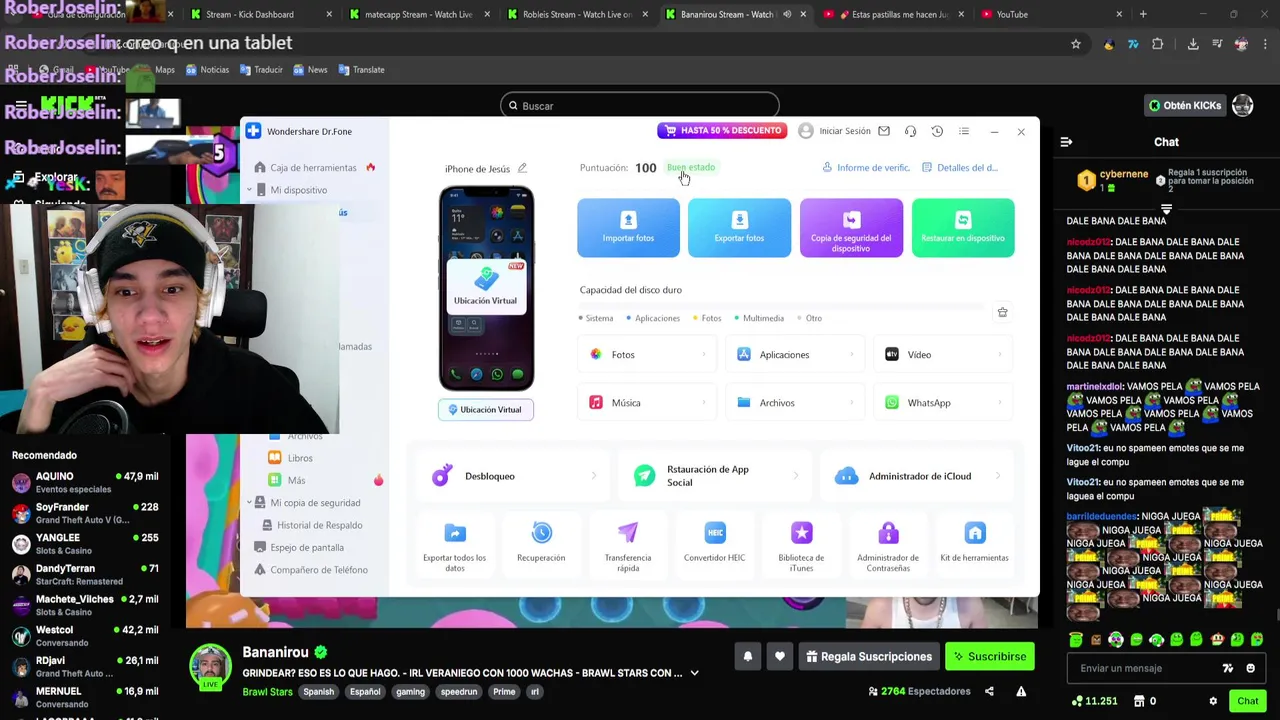Click the green Suscribirse button
This screenshot has width=1280, height=720.
pos(990,657)
